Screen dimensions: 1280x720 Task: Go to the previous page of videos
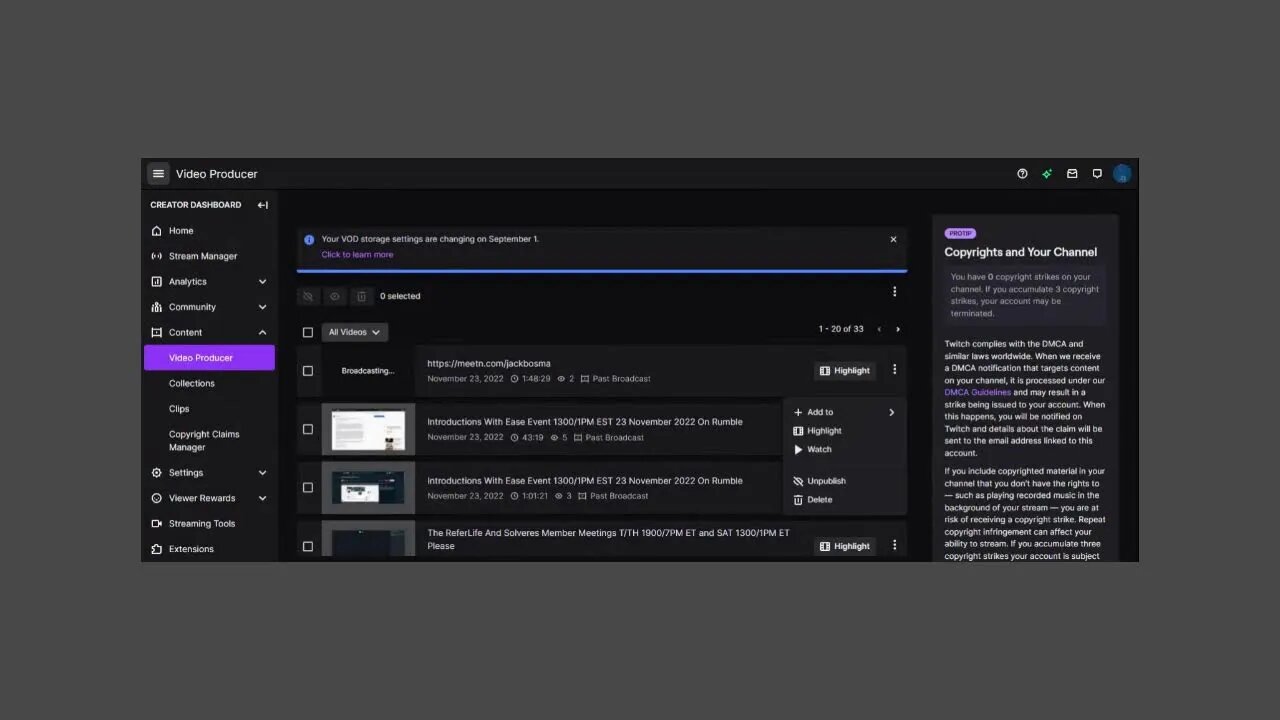879,329
